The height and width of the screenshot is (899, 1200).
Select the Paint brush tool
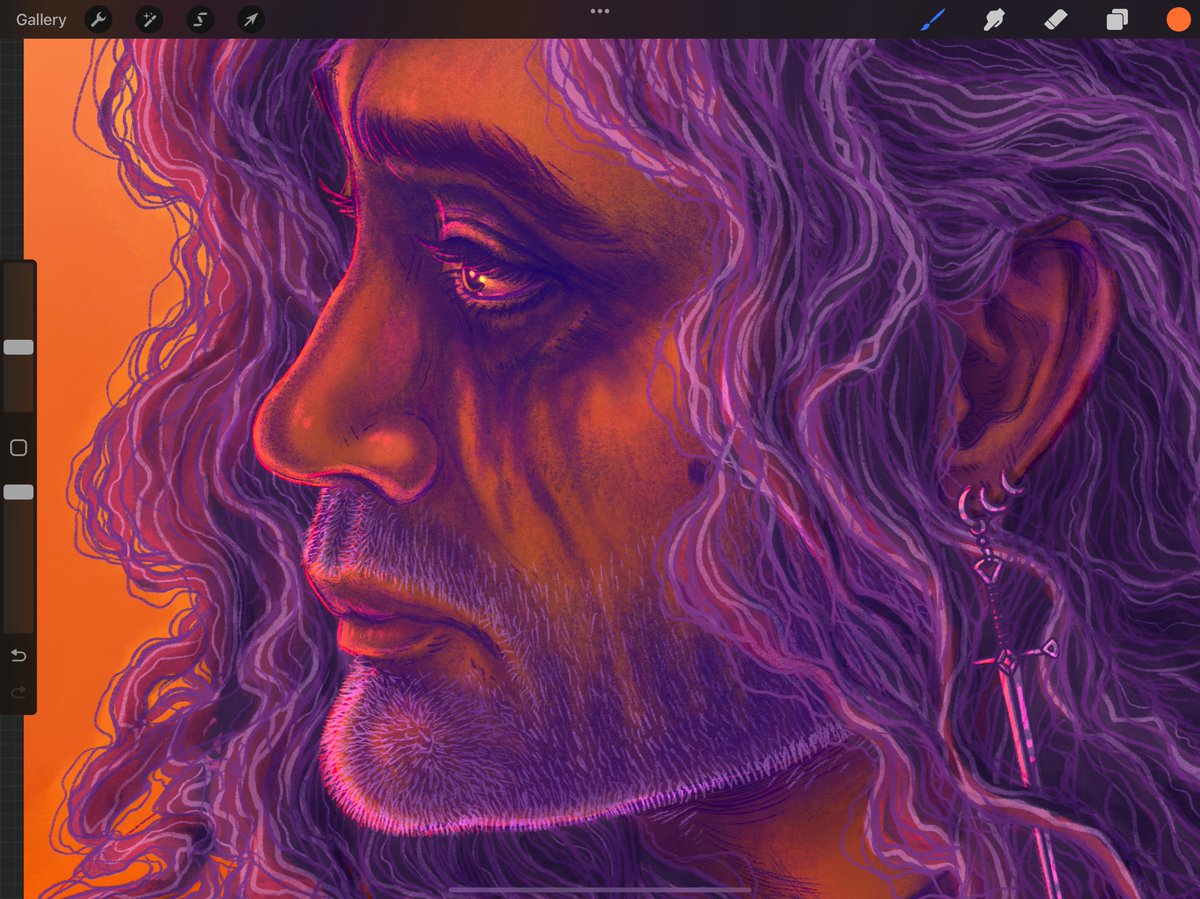[933, 19]
